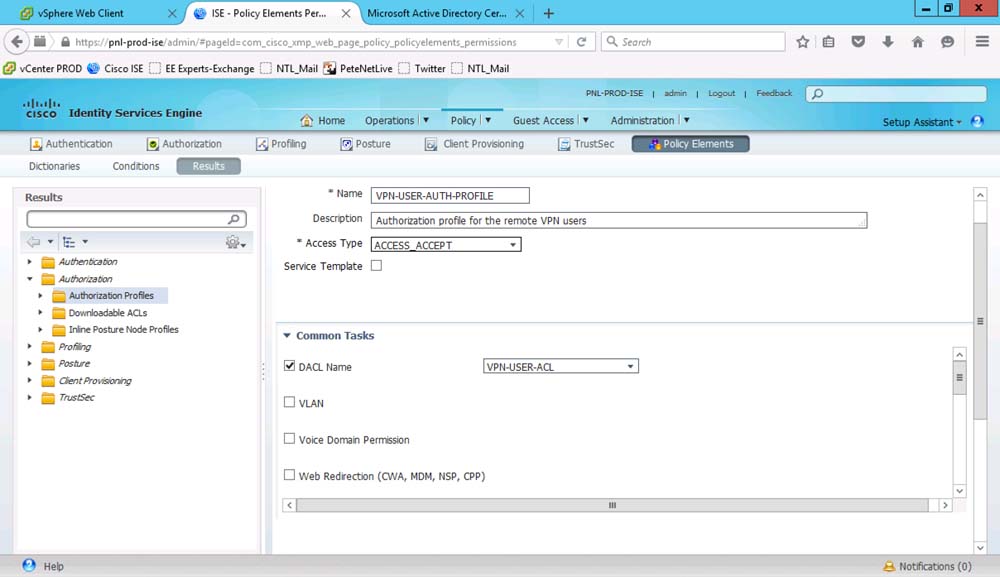Collapse the Common Tasks section
This screenshot has height=577, width=1000.
click(x=287, y=335)
